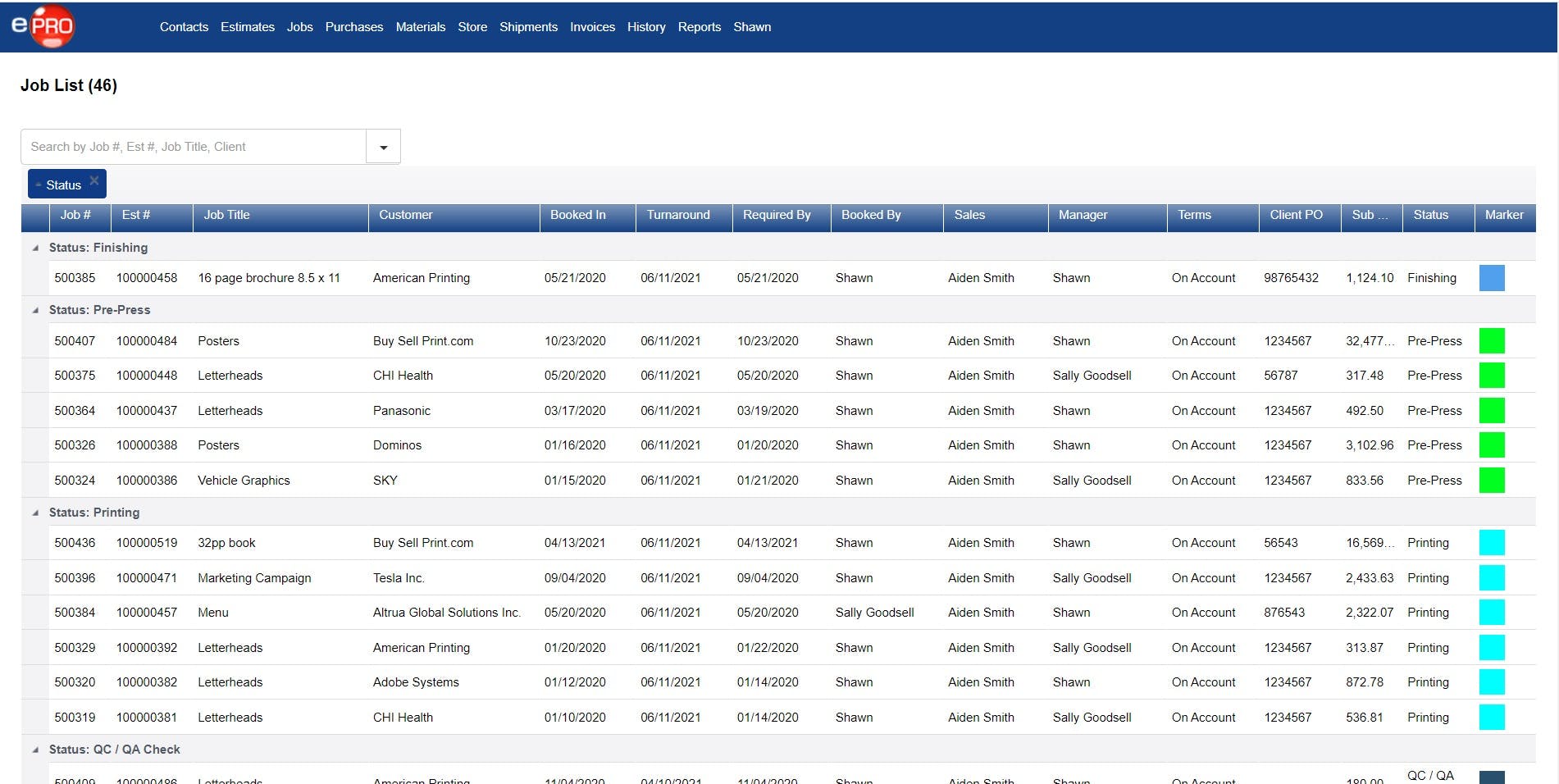Collapse the Status: Printing group

(x=35, y=513)
